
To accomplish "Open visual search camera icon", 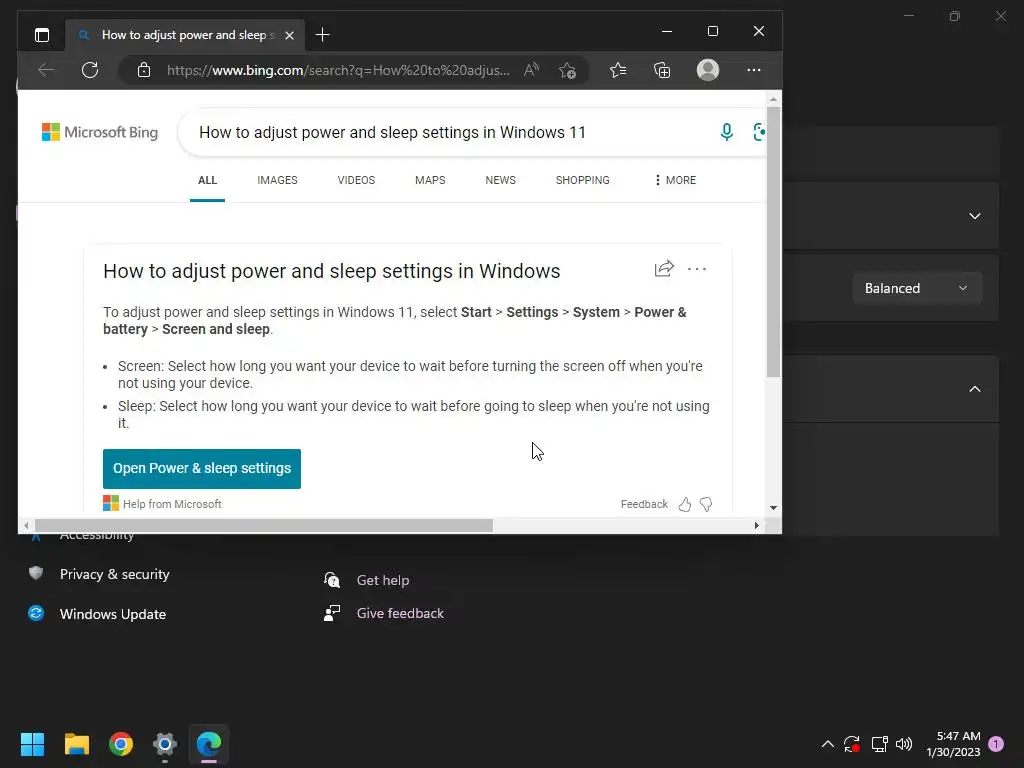I will [760, 132].
